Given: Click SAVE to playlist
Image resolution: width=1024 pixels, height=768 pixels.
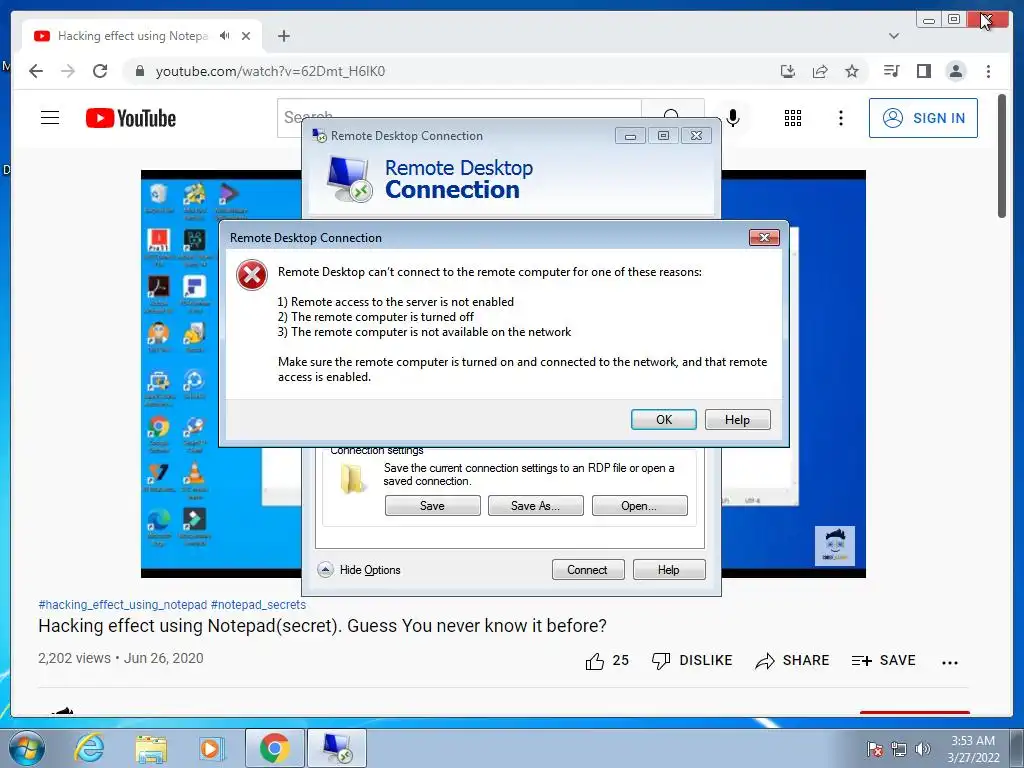Looking at the screenshot, I should 884,661.
